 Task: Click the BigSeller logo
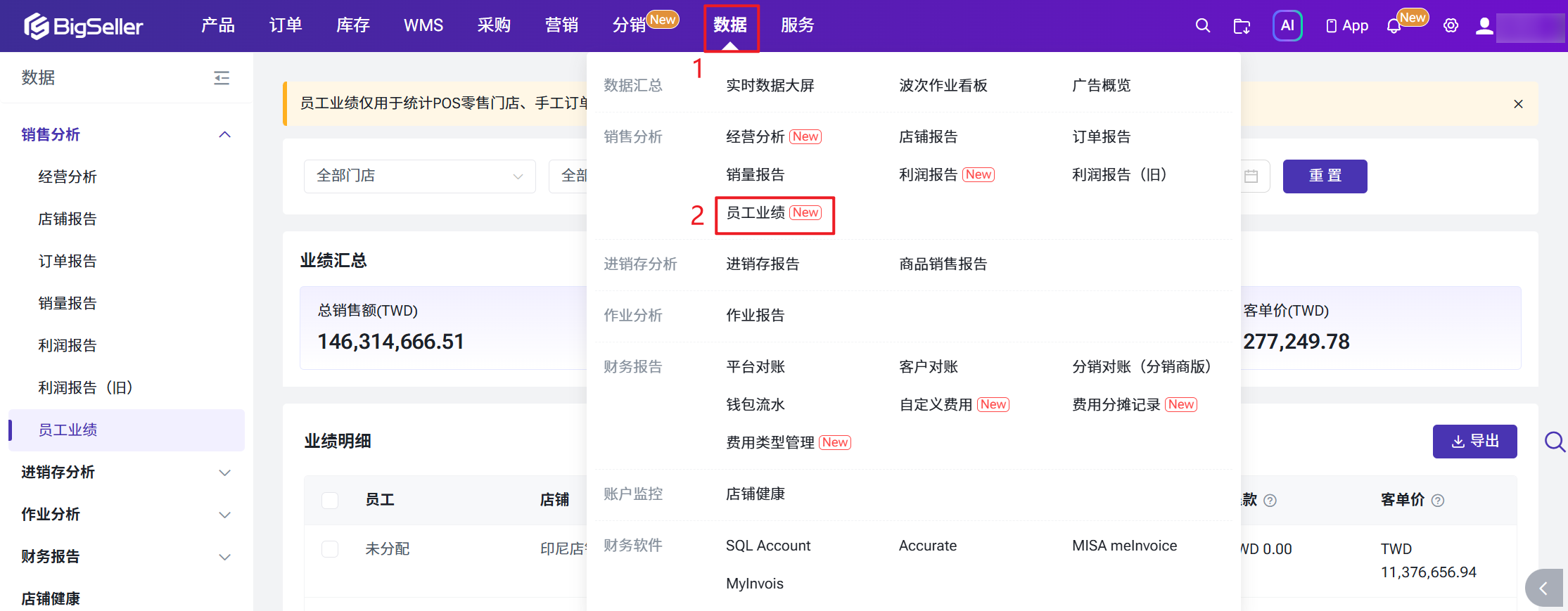tap(84, 26)
